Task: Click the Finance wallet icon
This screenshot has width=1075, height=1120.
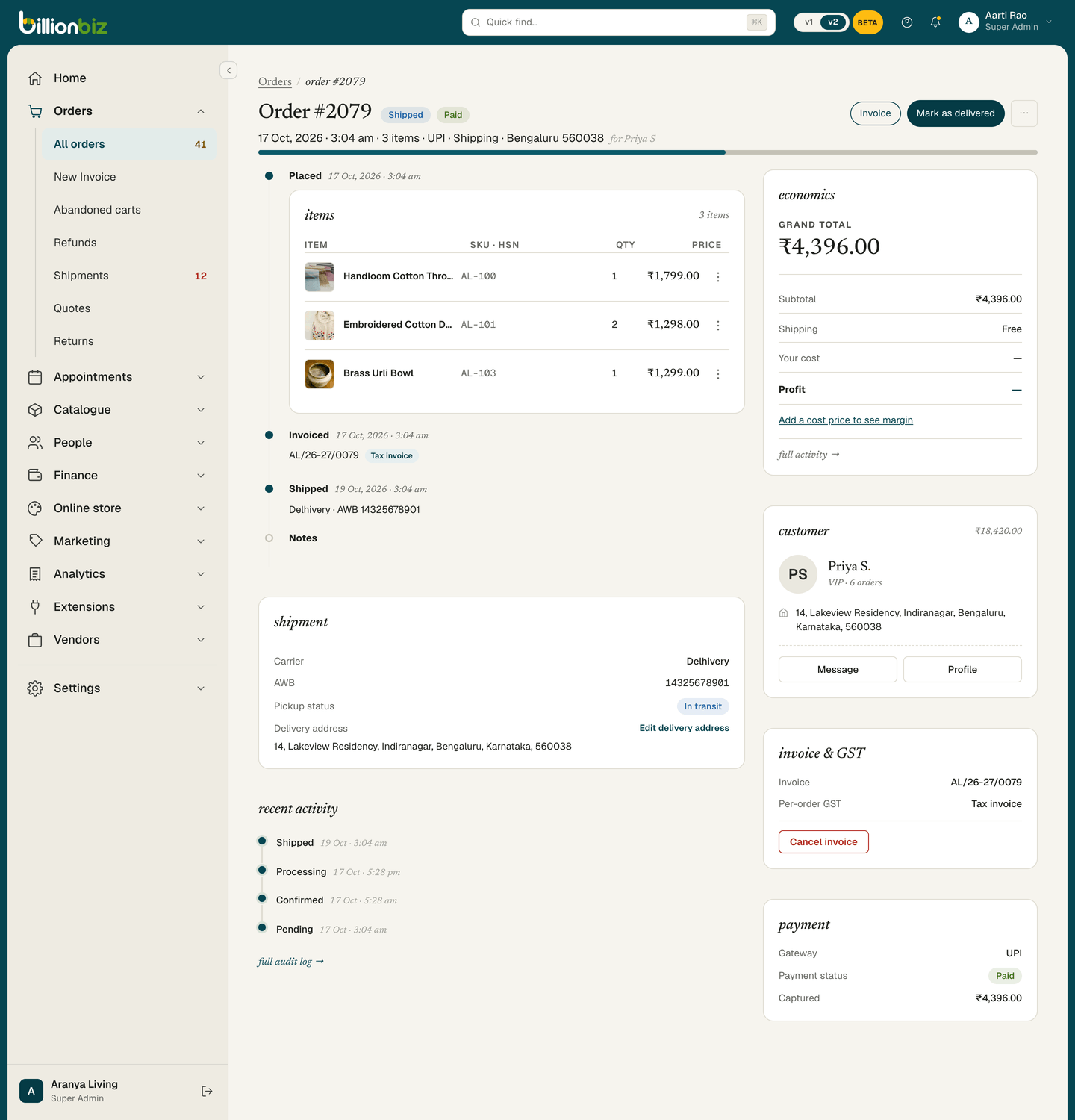Action: [35, 476]
